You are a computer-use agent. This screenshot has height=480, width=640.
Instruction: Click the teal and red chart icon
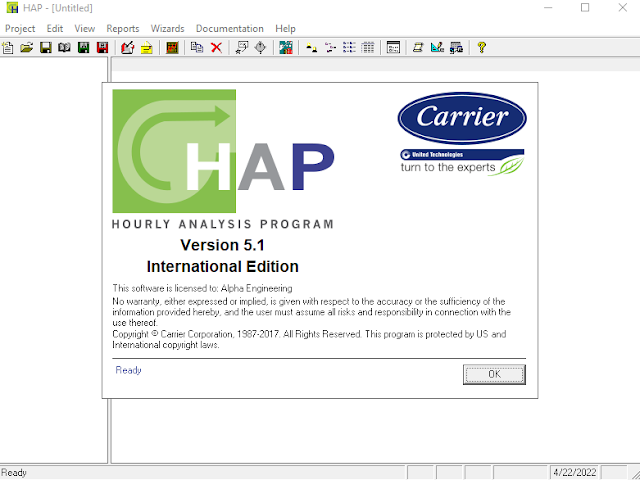pyautogui.click(x=286, y=48)
